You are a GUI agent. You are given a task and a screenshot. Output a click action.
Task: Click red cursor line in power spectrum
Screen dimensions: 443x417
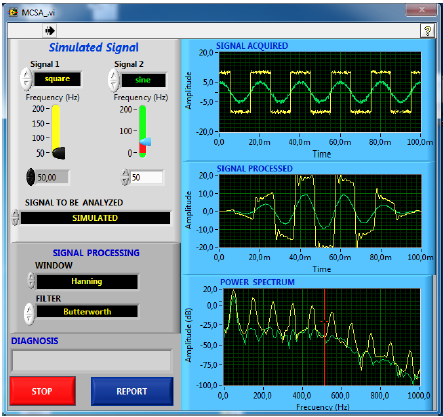324,337
